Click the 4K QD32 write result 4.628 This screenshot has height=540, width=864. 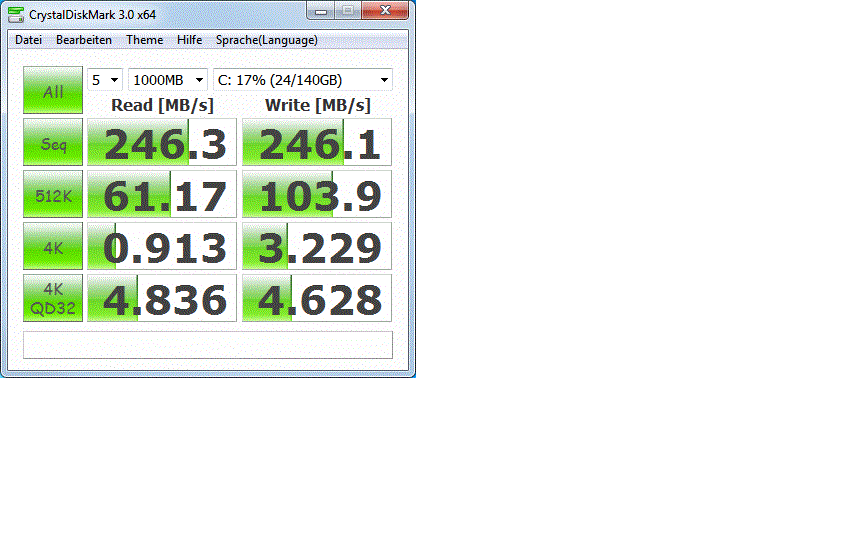click(x=317, y=298)
